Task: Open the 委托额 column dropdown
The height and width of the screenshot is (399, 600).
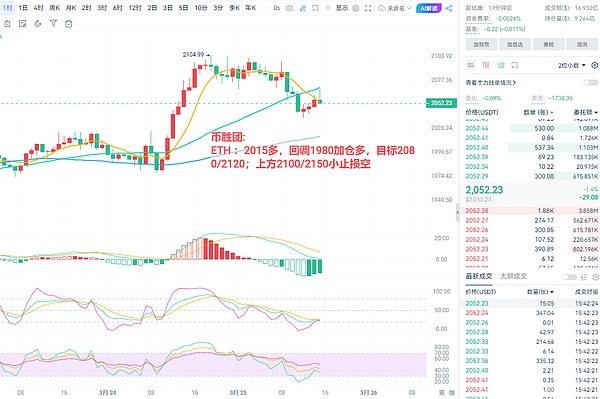Action: point(585,112)
